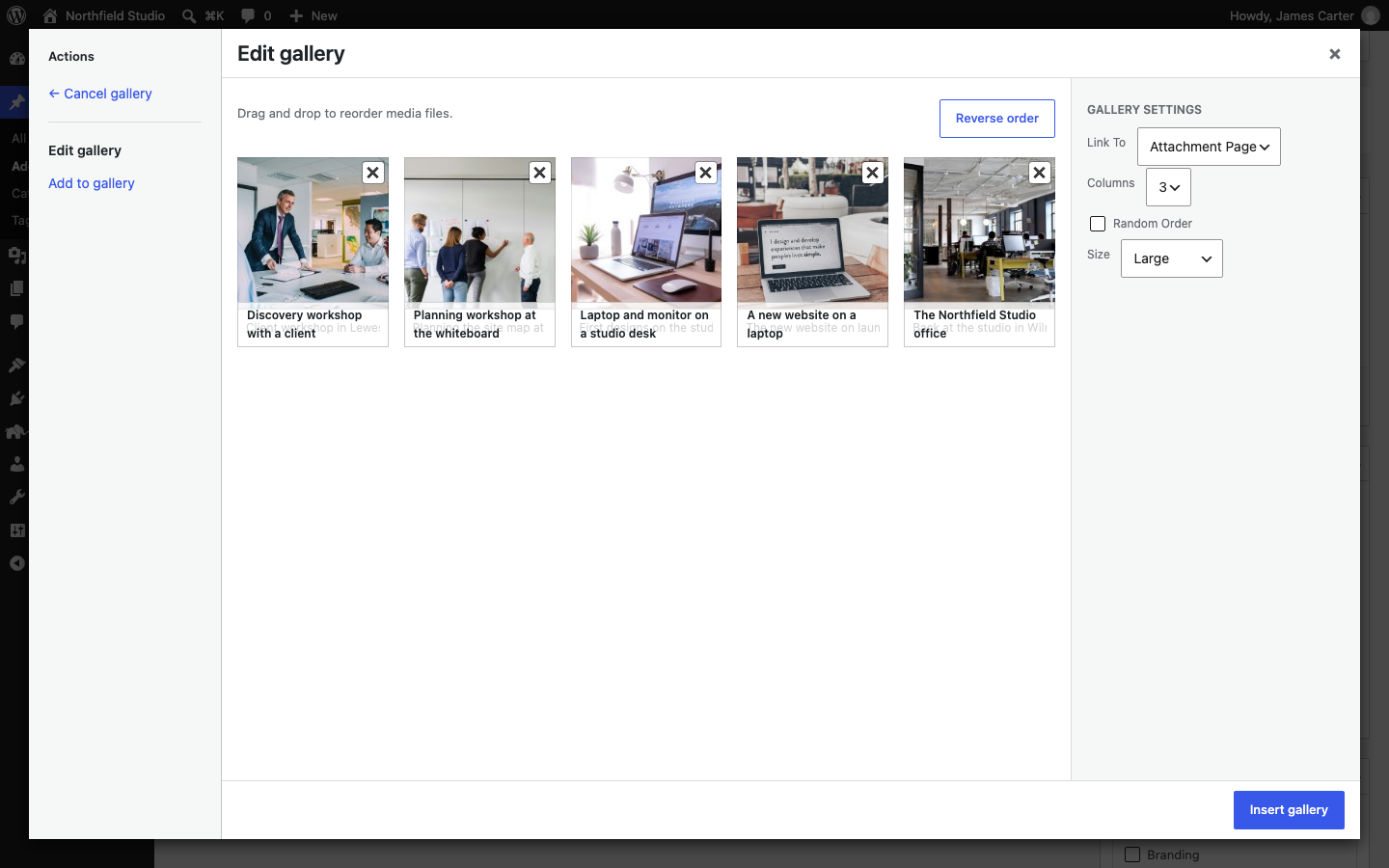The image size is (1389, 868).
Task: Click the Reverse order button
Action: coord(997,119)
